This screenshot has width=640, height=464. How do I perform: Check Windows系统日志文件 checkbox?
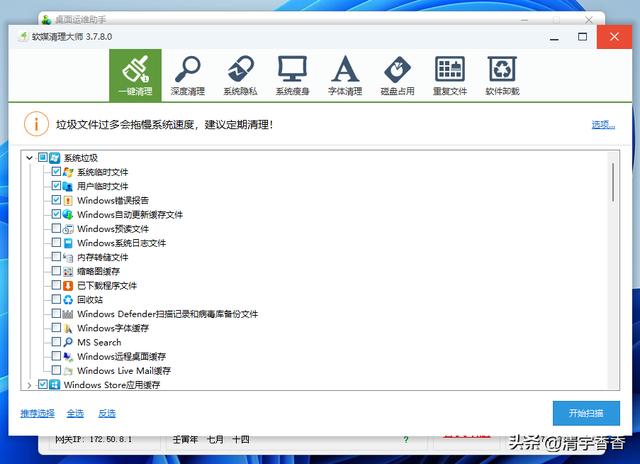click(x=56, y=242)
